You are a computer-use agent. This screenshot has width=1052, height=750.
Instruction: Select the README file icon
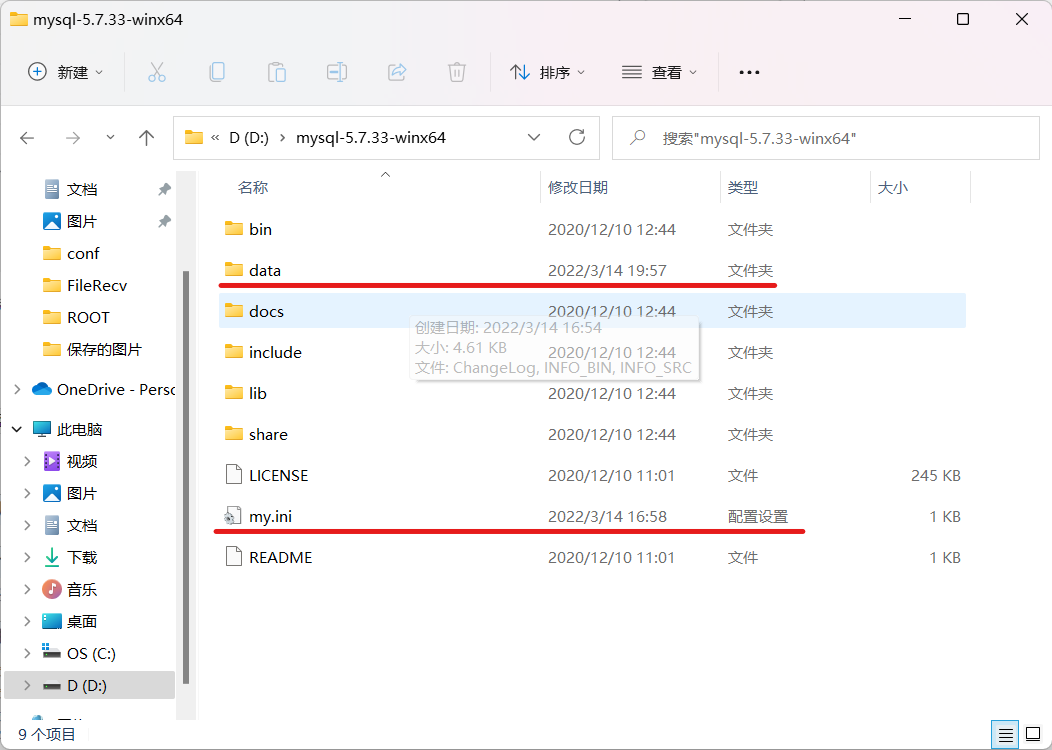(x=233, y=557)
